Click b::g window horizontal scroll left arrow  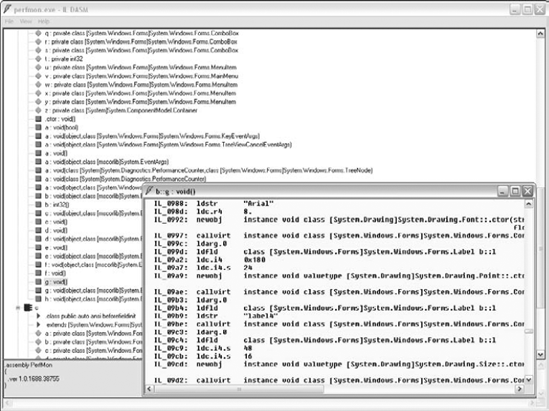pyautogui.click(x=150, y=389)
